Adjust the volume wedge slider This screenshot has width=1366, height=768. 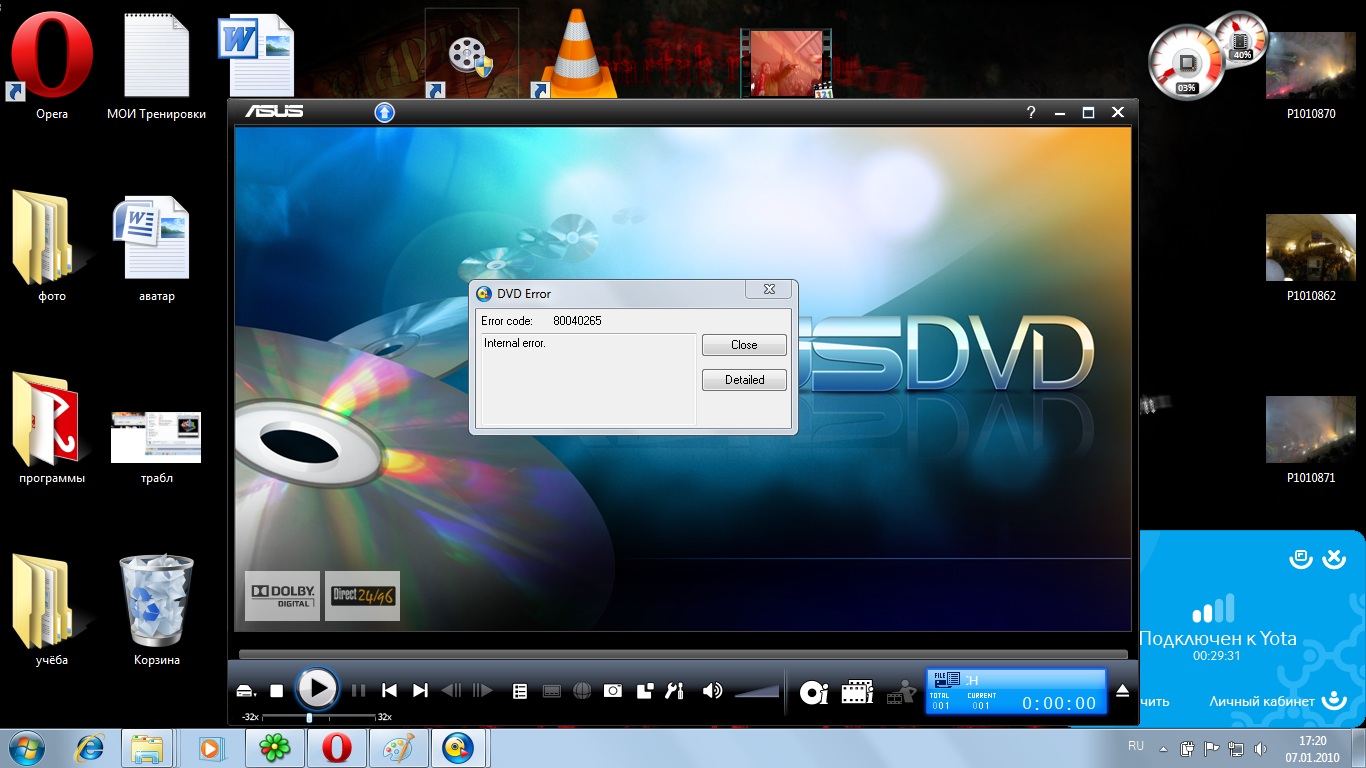coord(757,691)
